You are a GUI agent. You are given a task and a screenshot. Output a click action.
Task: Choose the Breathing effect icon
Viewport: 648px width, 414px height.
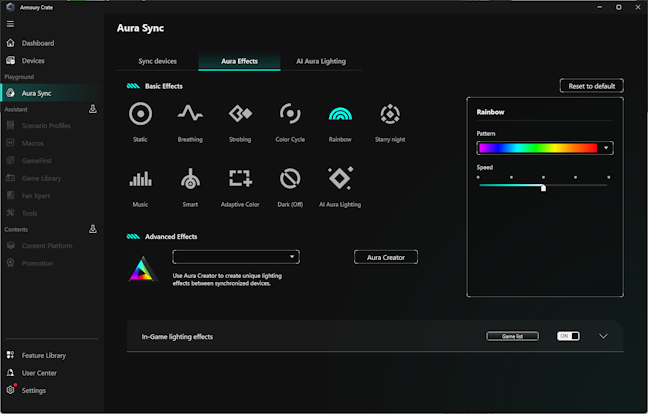(x=190, y=113)
